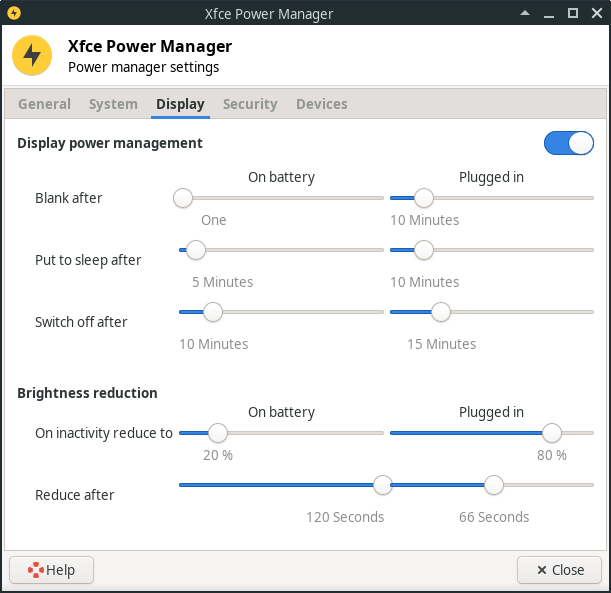Click Put to sleep plugged-in slider handle
This screenshot has height=593, width=611.
[x=424, y=250]
